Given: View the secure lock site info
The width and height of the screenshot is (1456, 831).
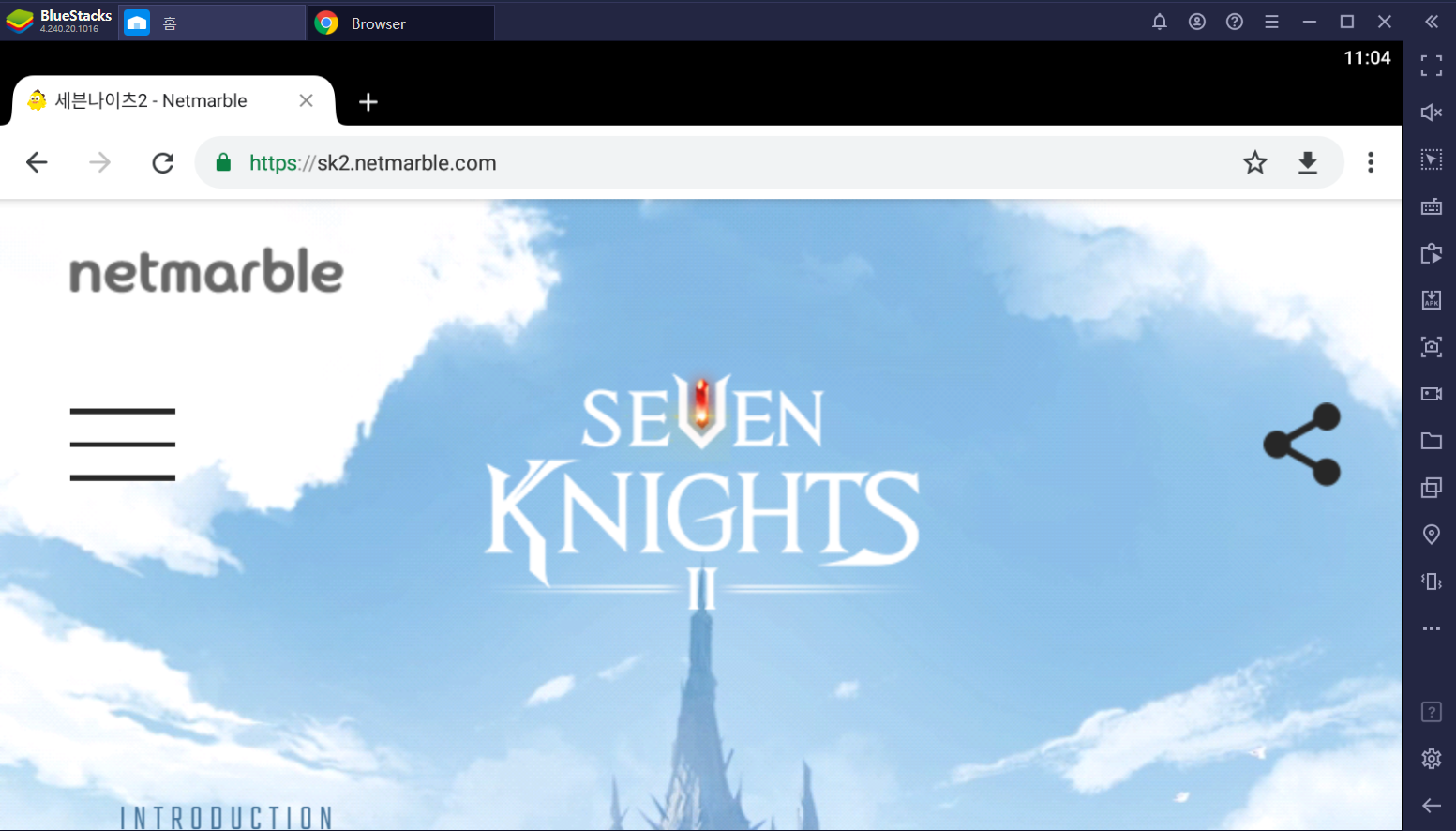Looking at the screenshot, I should point(223,162).
